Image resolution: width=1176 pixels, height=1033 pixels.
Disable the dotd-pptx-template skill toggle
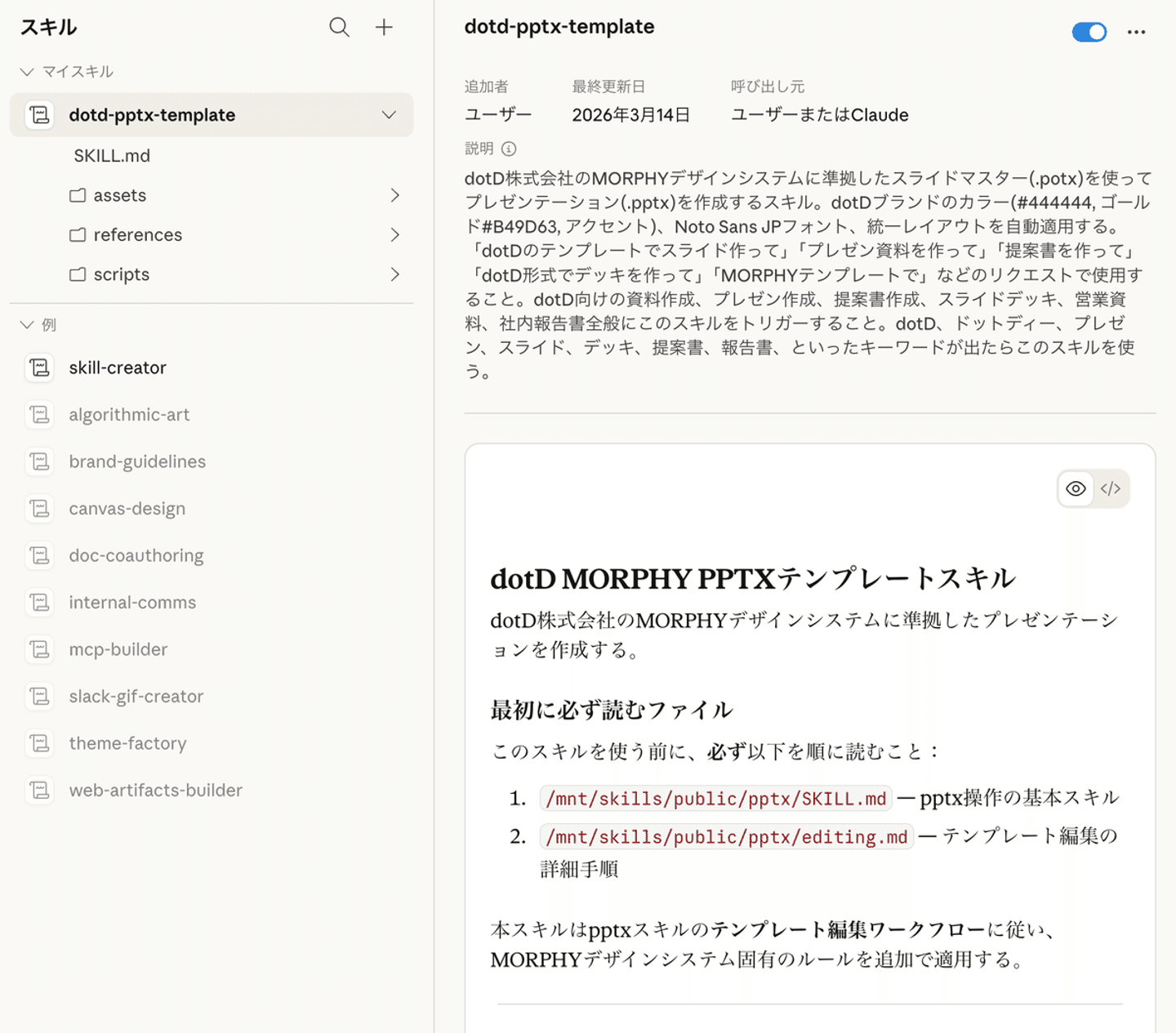coord(1089,32)
